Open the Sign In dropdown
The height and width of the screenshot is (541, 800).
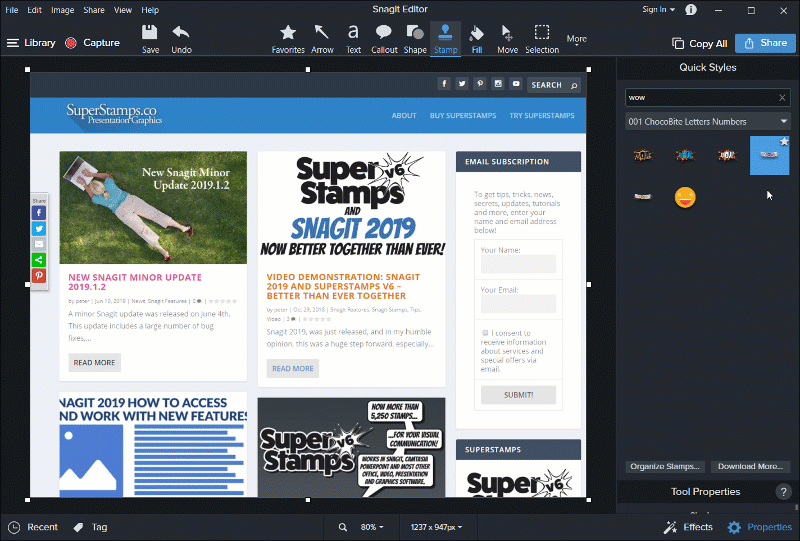[x=658, y=9]
